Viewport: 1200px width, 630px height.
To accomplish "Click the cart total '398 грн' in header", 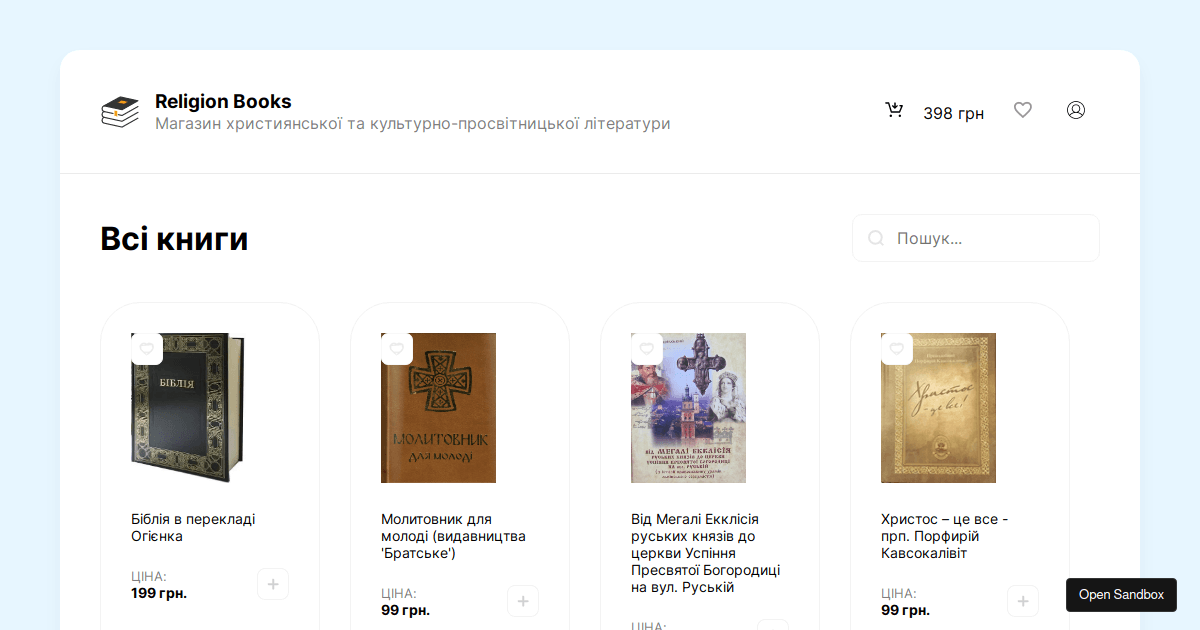I will click(954, 113).
